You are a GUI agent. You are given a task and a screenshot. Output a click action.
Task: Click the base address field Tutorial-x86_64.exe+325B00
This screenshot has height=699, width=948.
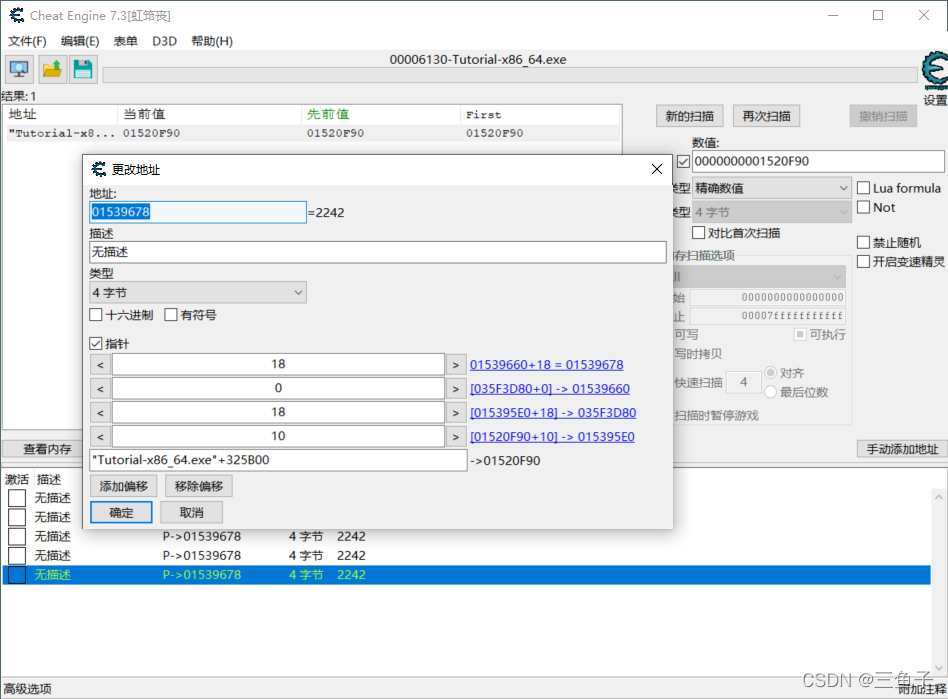click(x=278, y=460)
